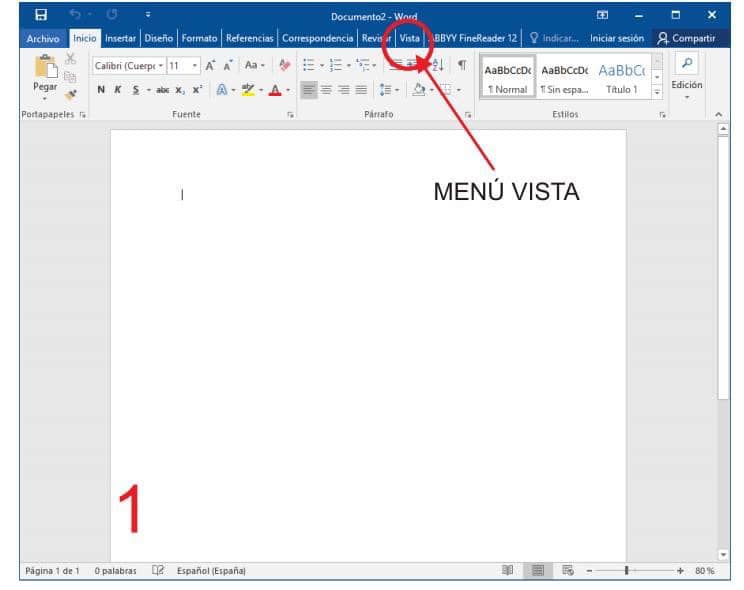Switch to the Inicio tab
The height and width of the screenshot is (590, 744).
[x=84, y=38]
